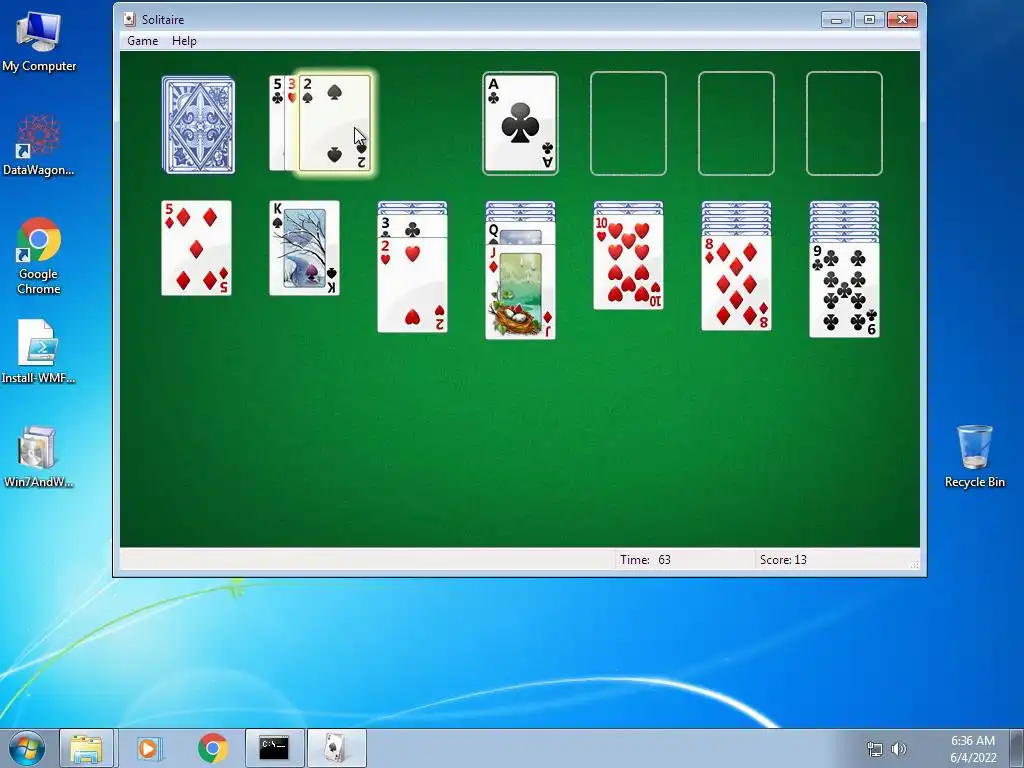Select the 2 of spades waste card
This screenshot has height=768, width=1024.
click(x=335, y=123)
